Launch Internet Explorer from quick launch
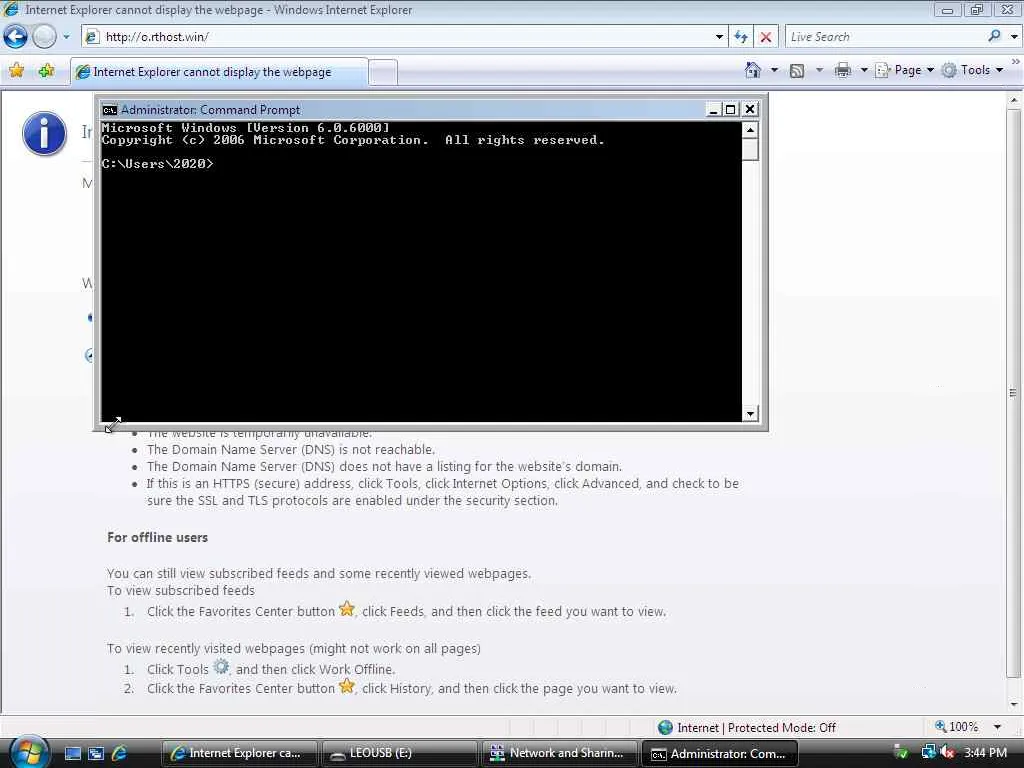Viewport: 1024px width, 768px height. 119,753
